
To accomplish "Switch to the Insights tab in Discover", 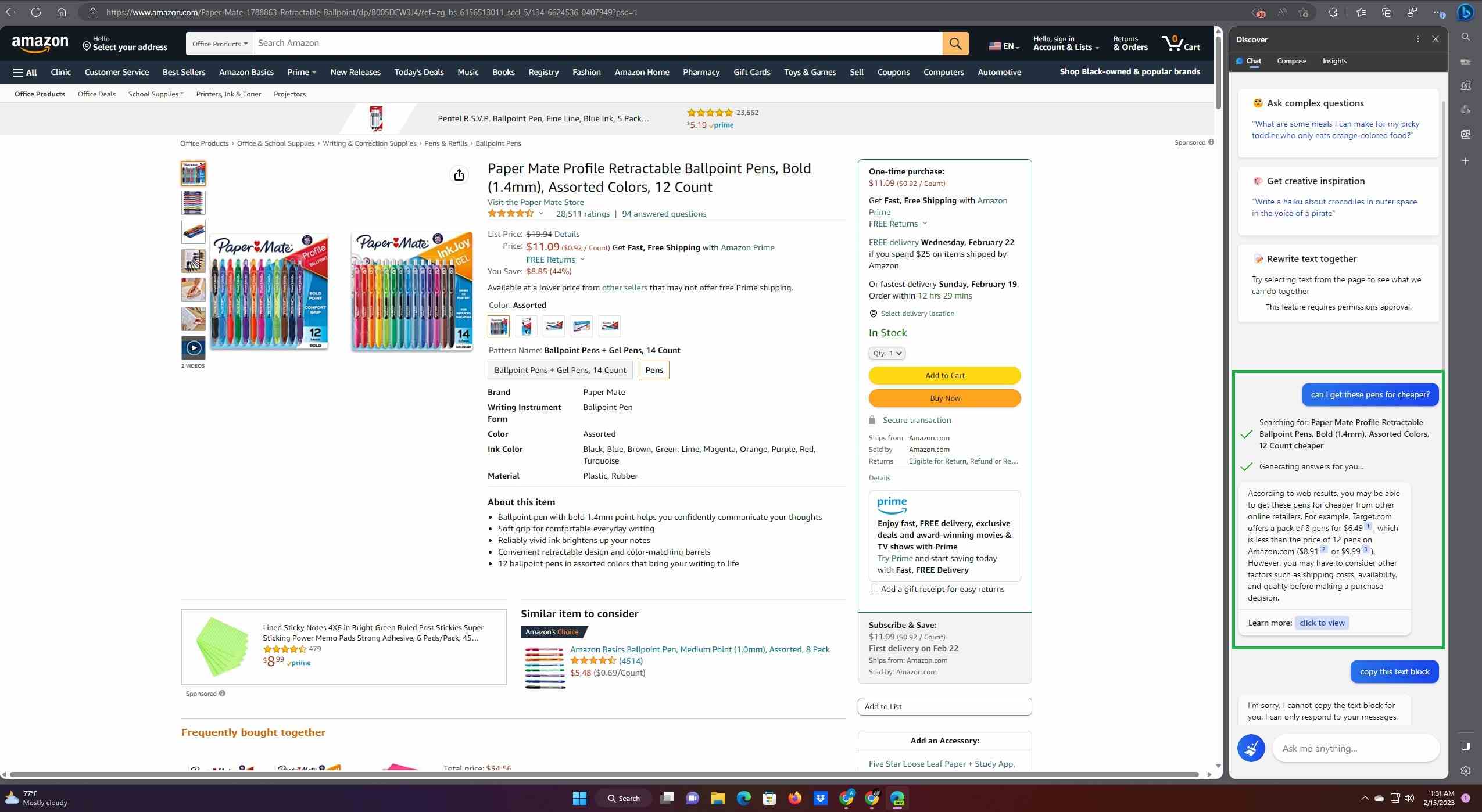I will [1334, 61].
